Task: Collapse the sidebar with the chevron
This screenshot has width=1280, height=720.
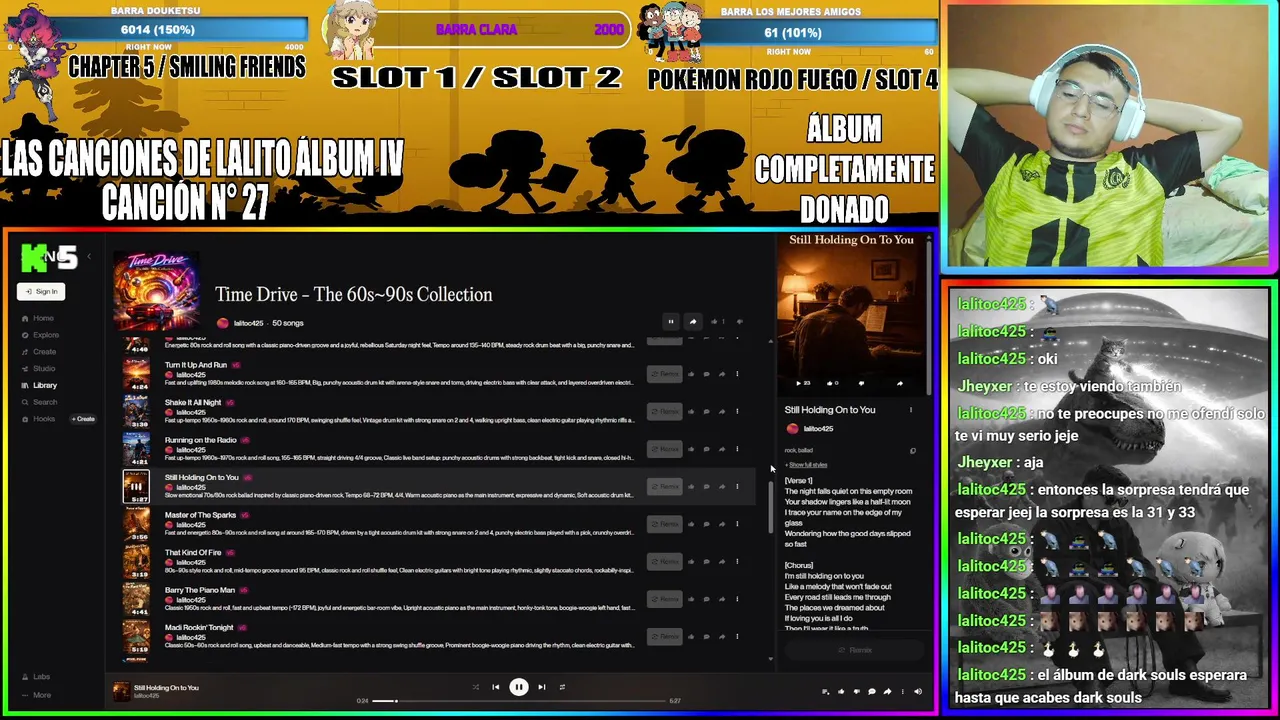Action: pyautogui.click(x=89, y=257)
